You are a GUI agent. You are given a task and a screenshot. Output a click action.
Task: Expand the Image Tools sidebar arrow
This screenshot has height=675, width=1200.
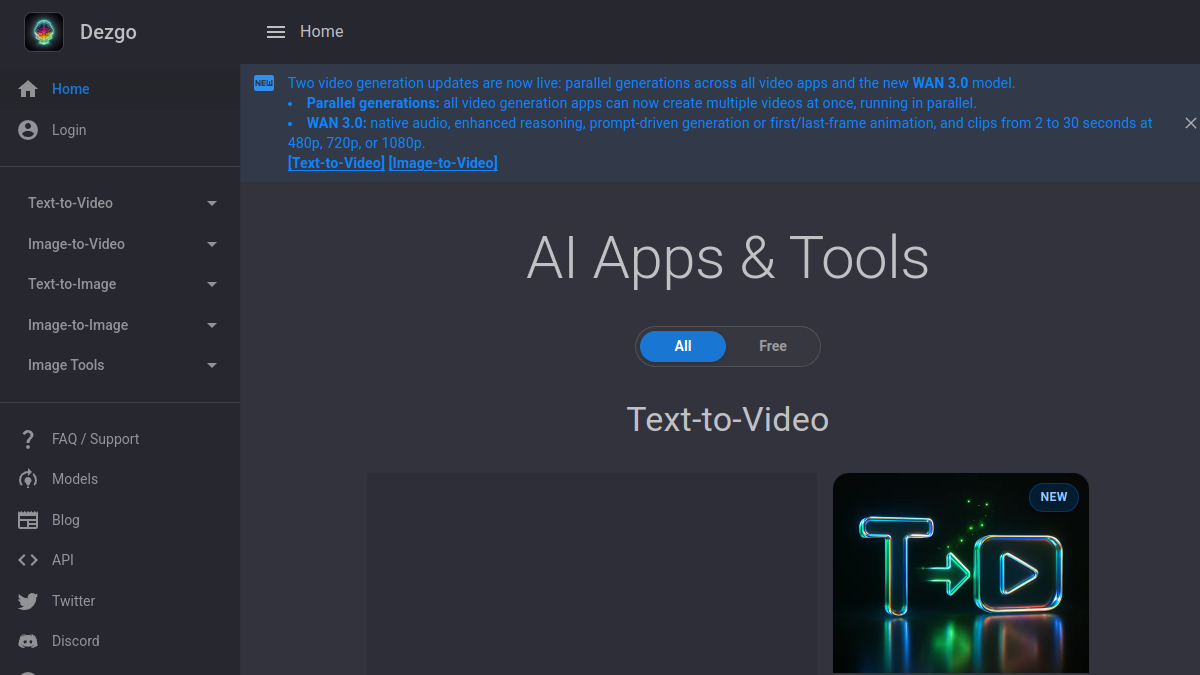212,365
